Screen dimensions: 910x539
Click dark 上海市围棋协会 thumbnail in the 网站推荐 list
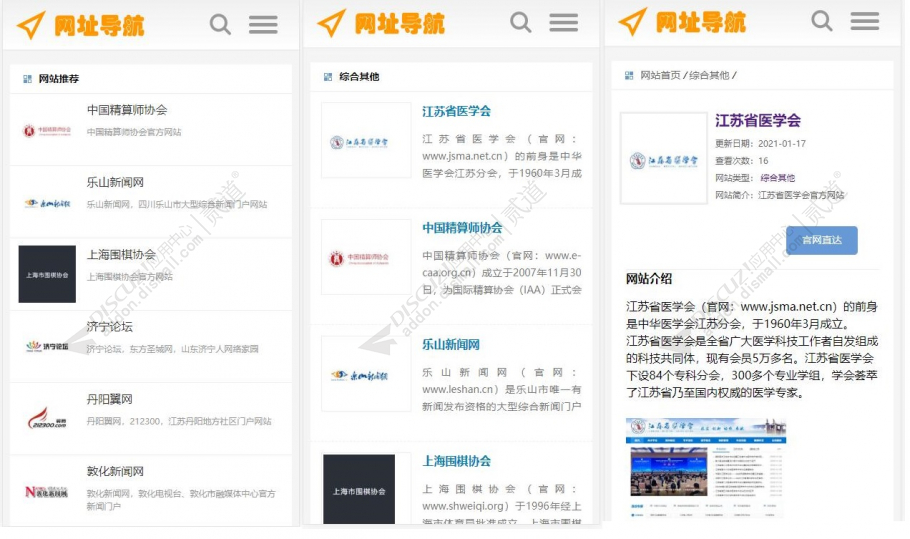click(47, 274)
